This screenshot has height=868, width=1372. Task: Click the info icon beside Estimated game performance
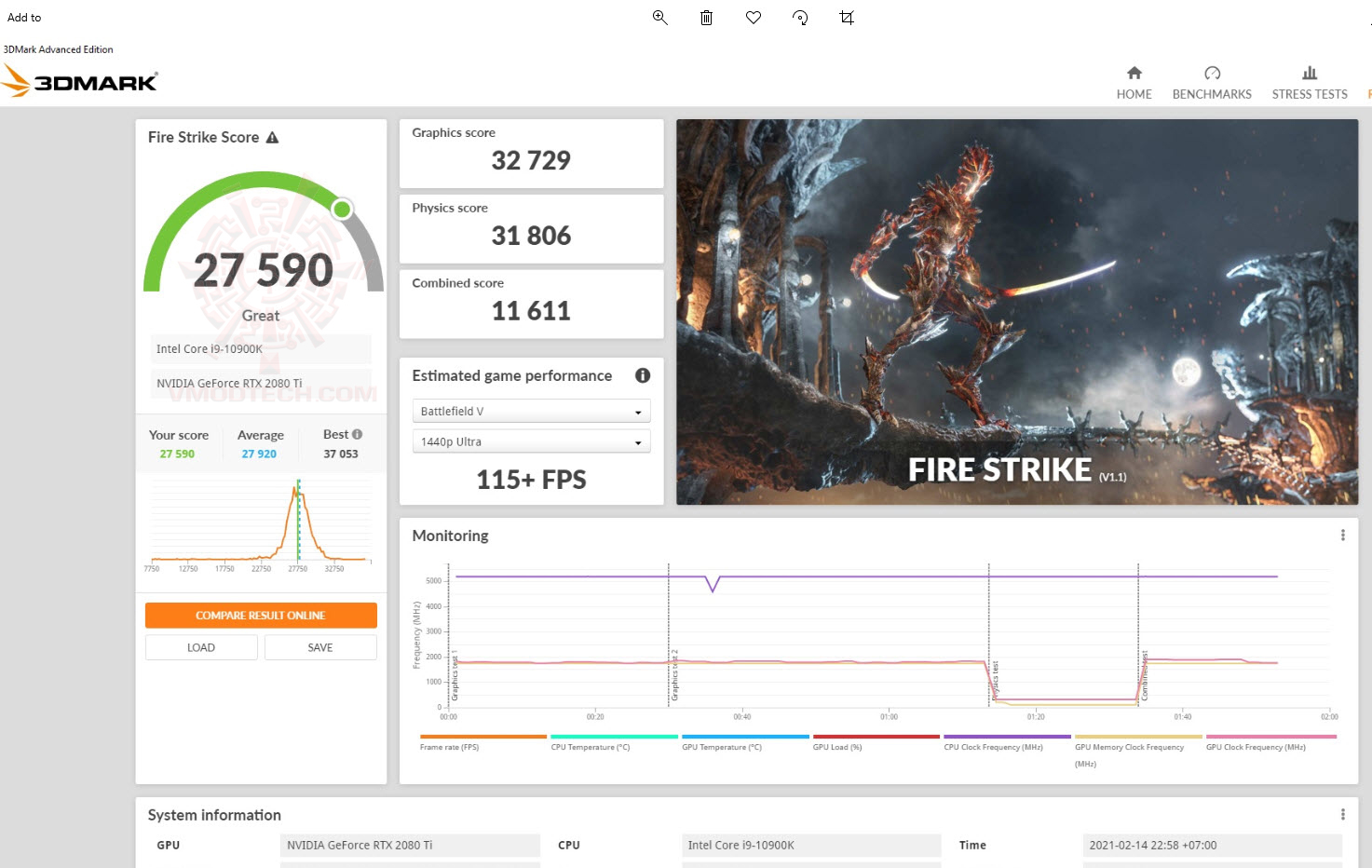(642, 375)
